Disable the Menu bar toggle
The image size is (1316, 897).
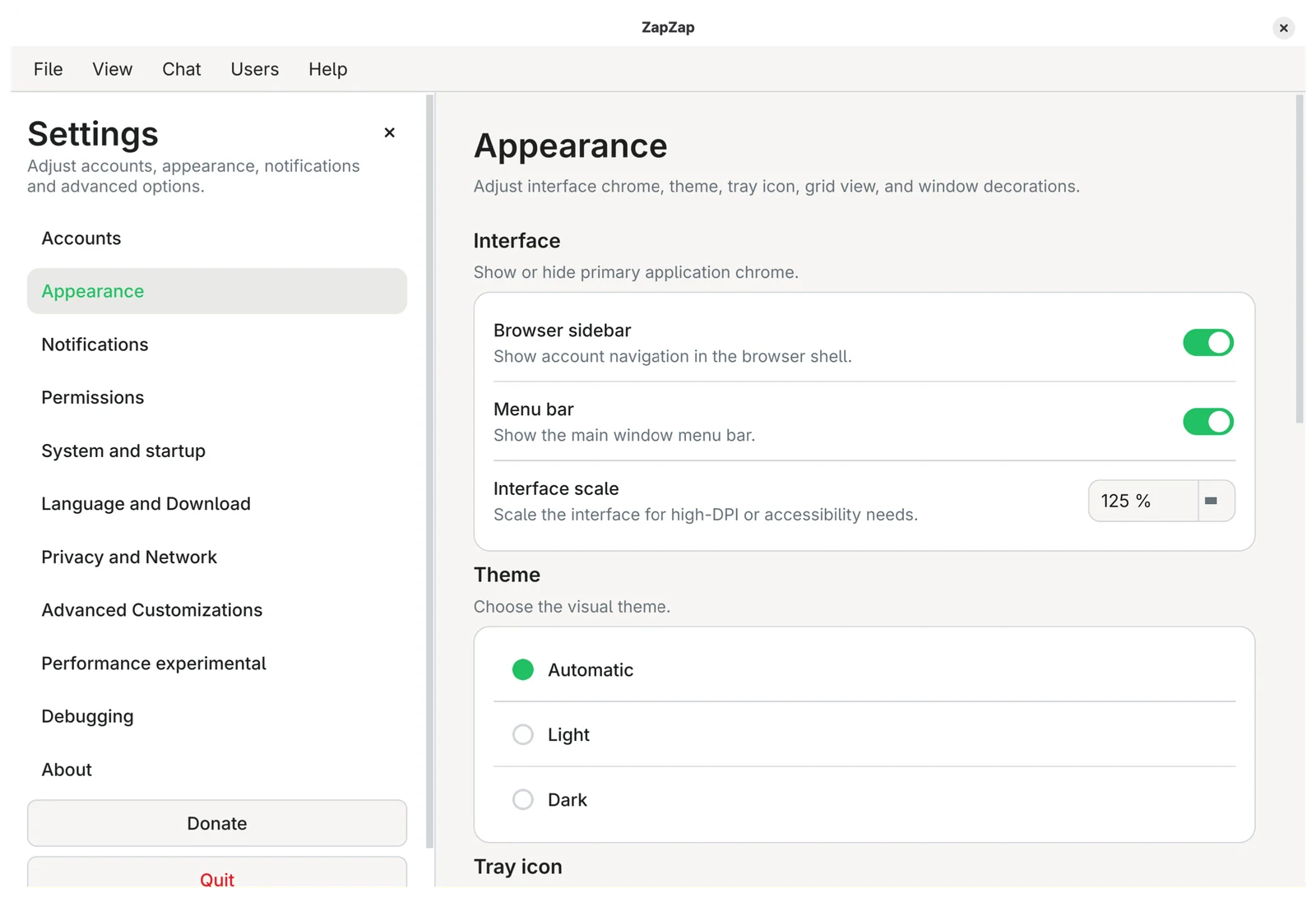(1208, 422)
